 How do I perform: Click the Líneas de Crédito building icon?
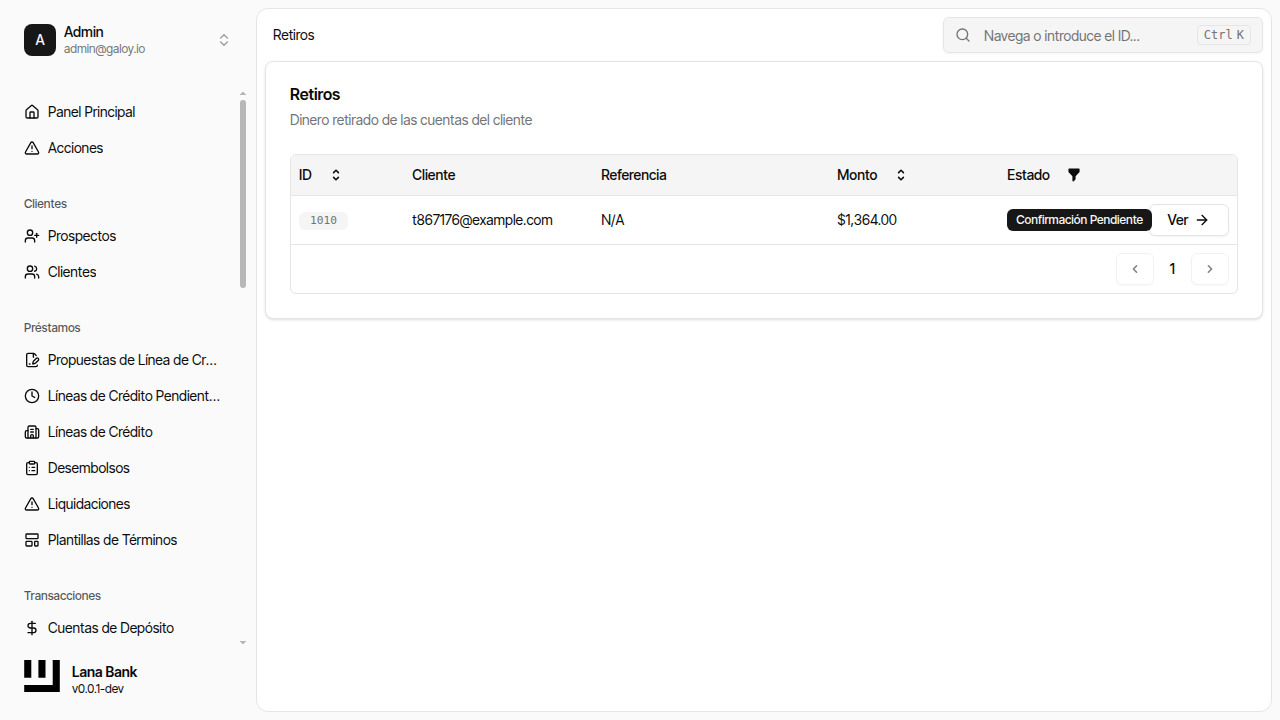coord(32,432)
